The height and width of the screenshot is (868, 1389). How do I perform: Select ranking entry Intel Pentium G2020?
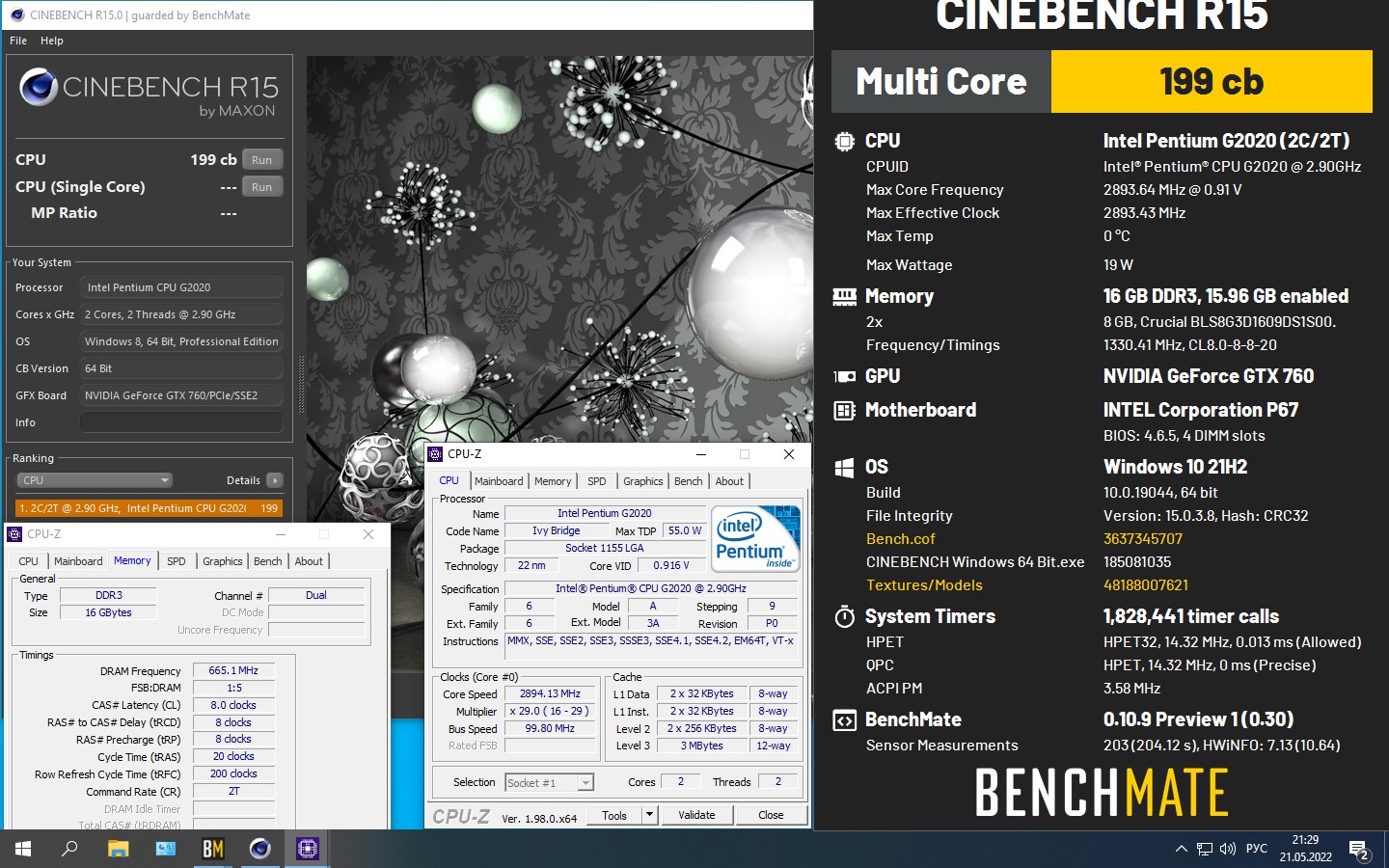point(149,508)
